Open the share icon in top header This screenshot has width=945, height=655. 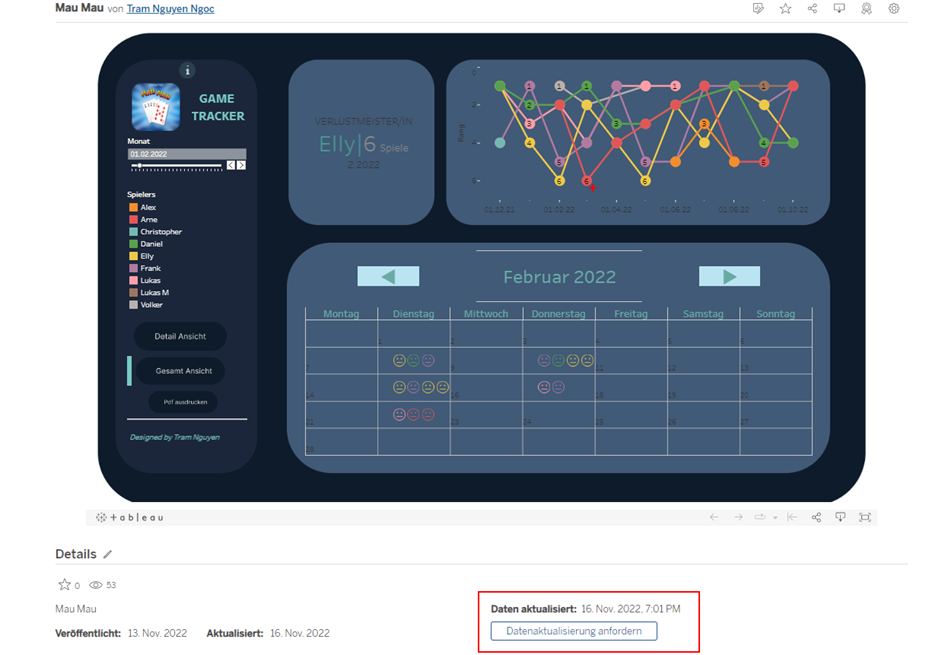pos(812,8)
